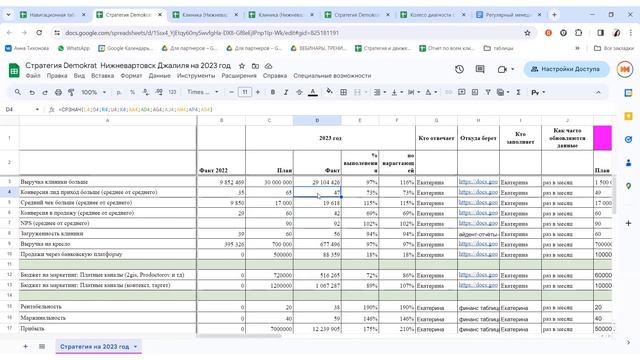
Task: Open vertical align dropdown
Action: 396,93
